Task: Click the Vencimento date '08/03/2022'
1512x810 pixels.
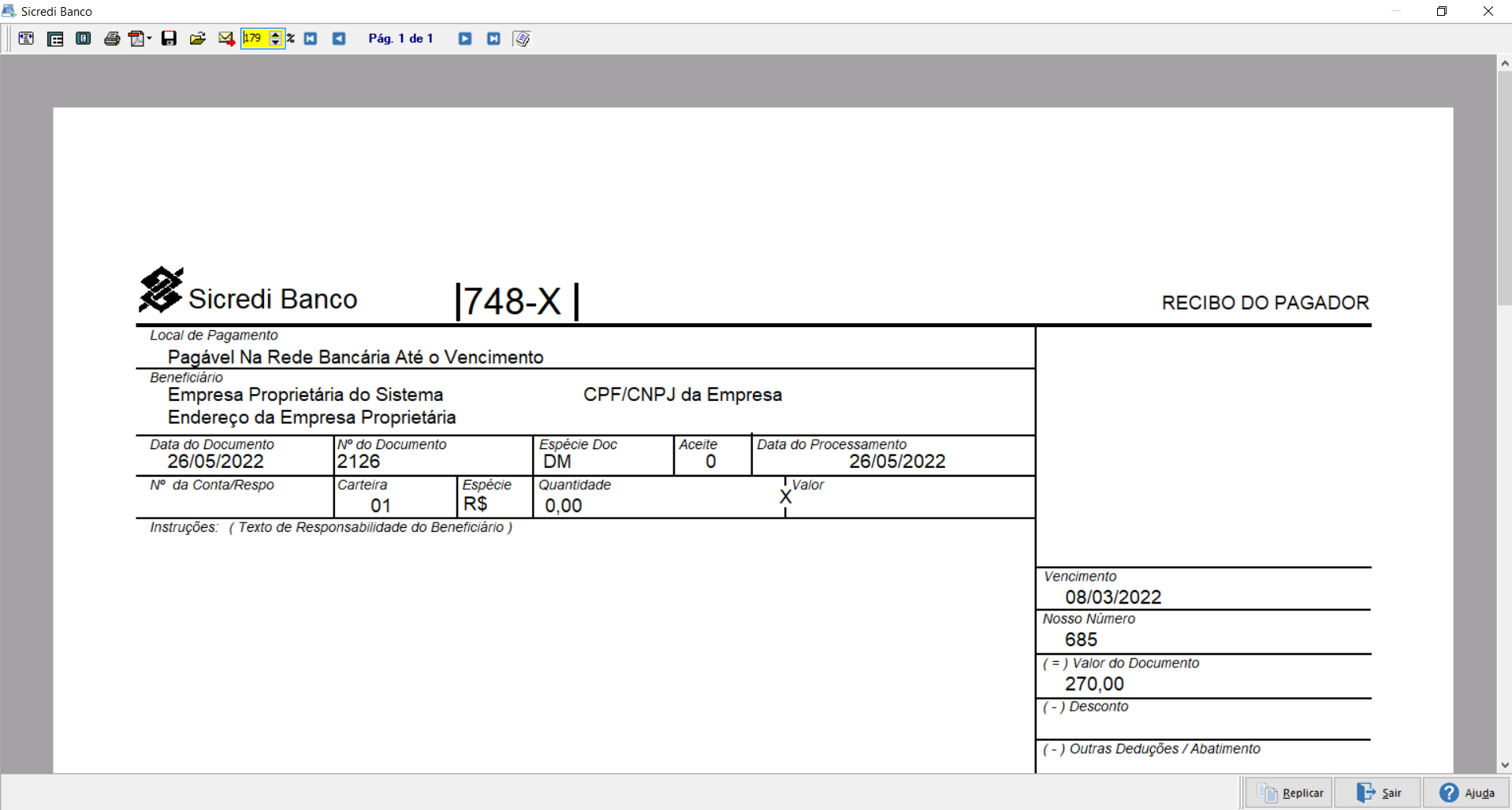Action: click(1113, 597)
